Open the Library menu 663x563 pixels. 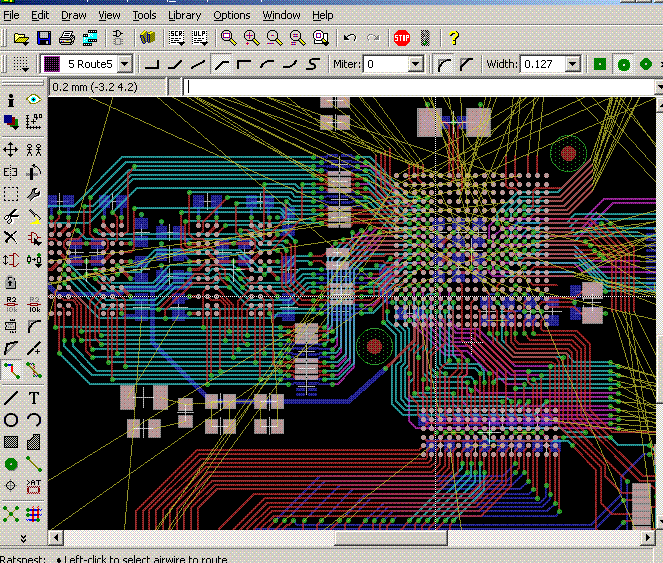point(184,15)
